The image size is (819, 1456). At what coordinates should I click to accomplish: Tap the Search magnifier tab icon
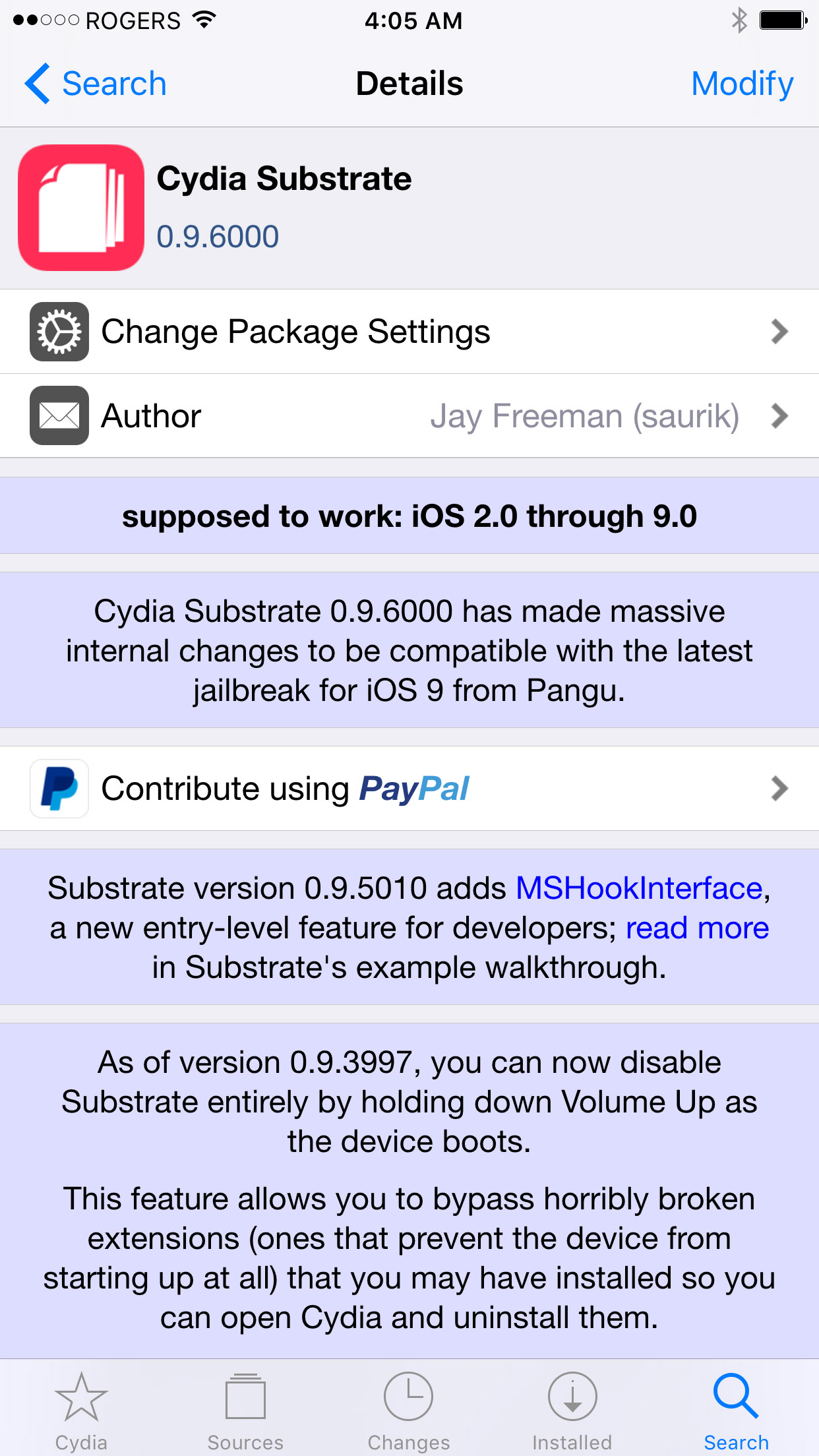(x=736, y=1397)
